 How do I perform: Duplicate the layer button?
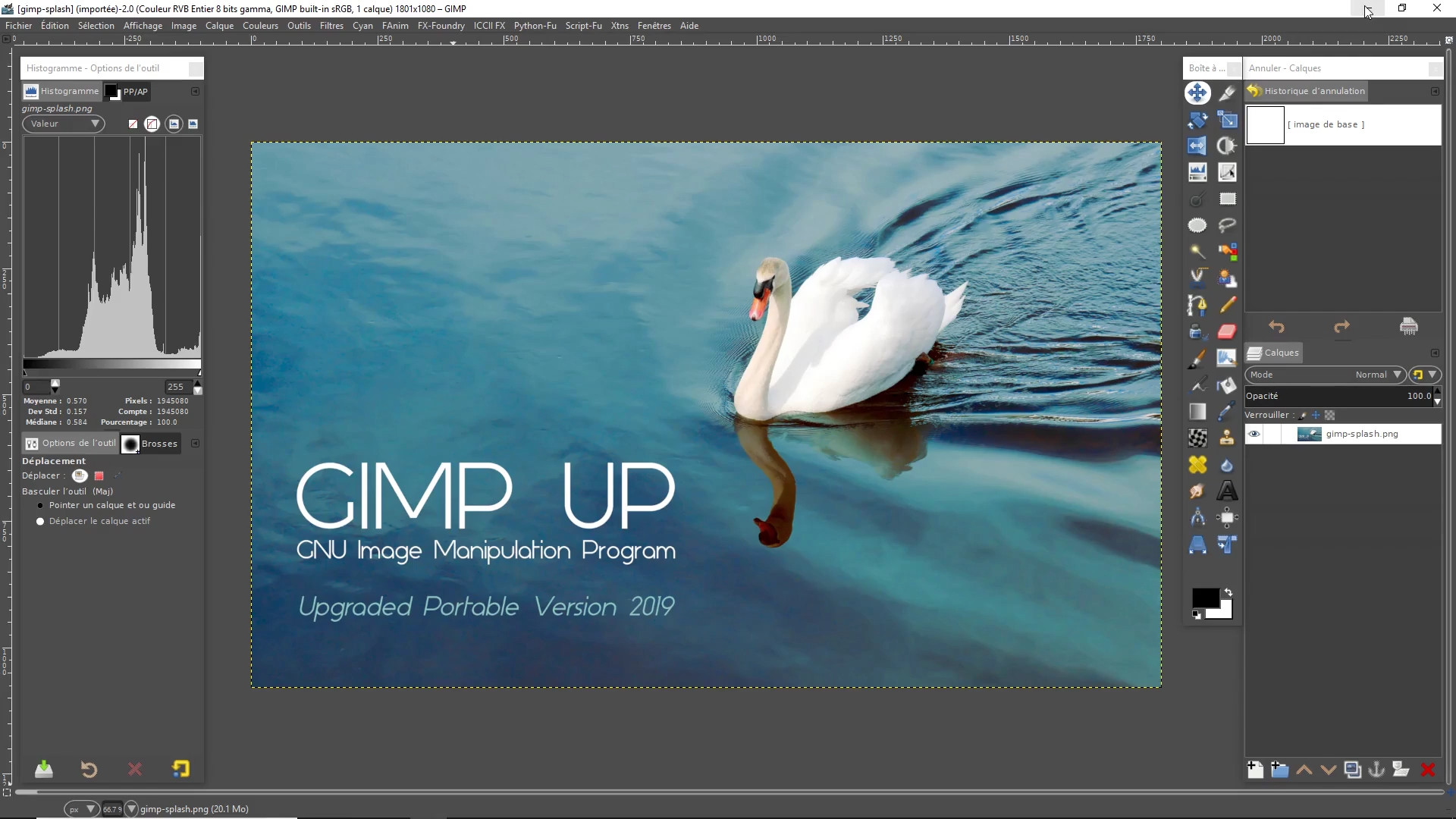[1352, 770]
